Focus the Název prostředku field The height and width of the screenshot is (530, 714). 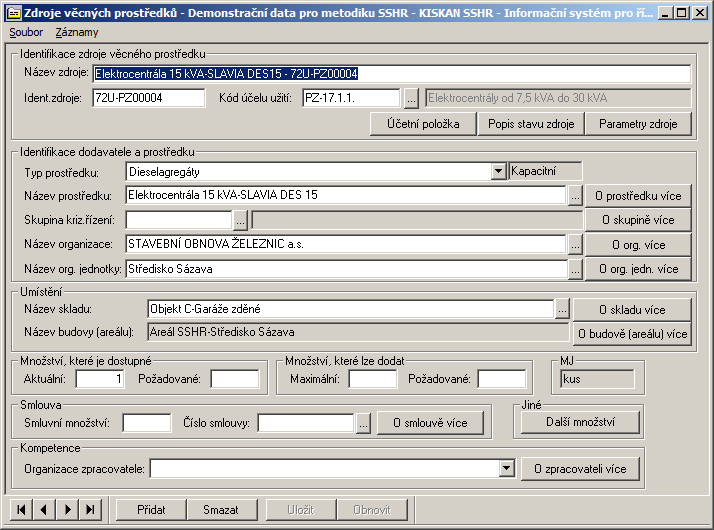[x=346, y=195]
